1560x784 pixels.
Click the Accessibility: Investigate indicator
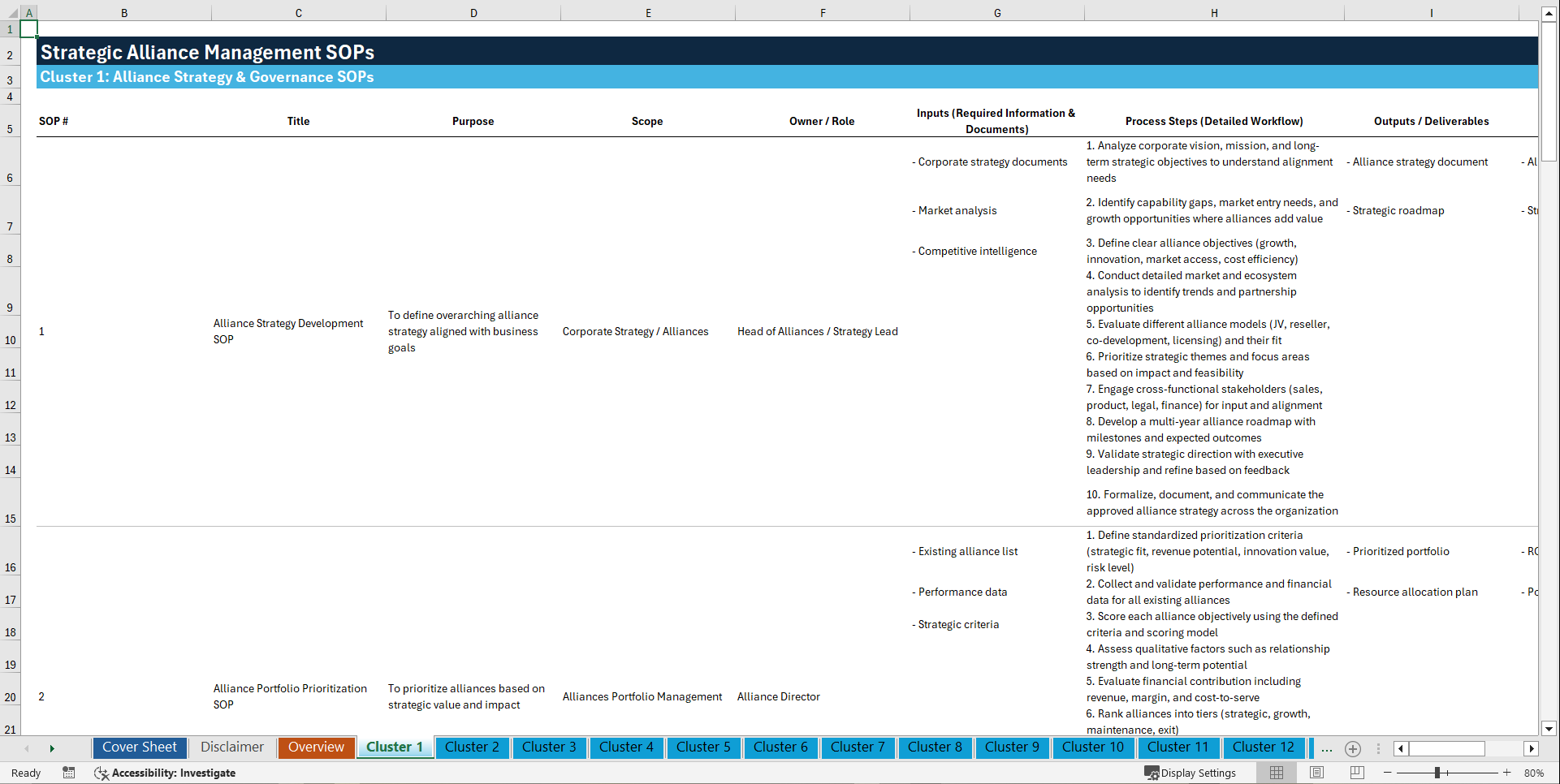pos(165,773)
